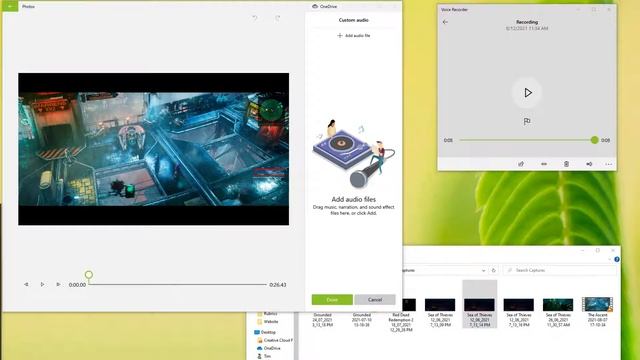Open Website folder in sidebar
This screenshot has width=640, height=360.
tap(268, 322)
